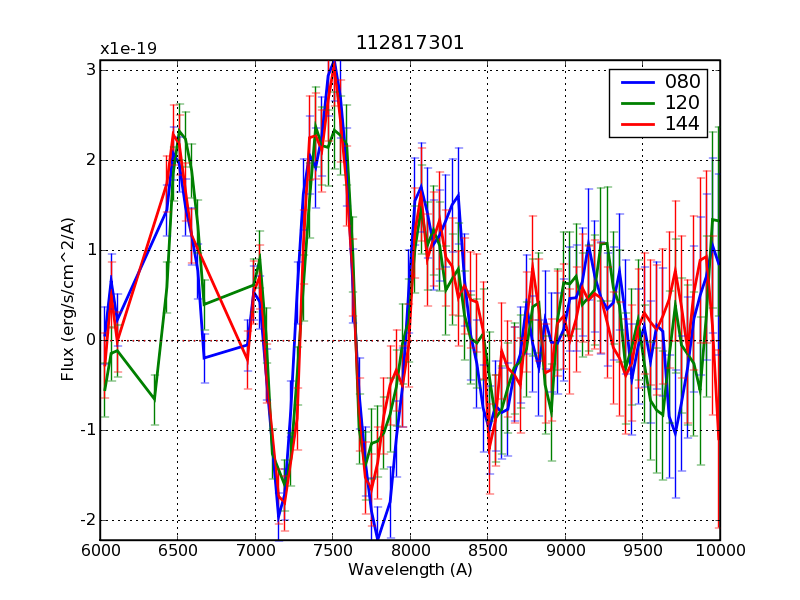
Task: Click the y-axis tick label -1
Action: pyautogui.click(x=87, y=430)
